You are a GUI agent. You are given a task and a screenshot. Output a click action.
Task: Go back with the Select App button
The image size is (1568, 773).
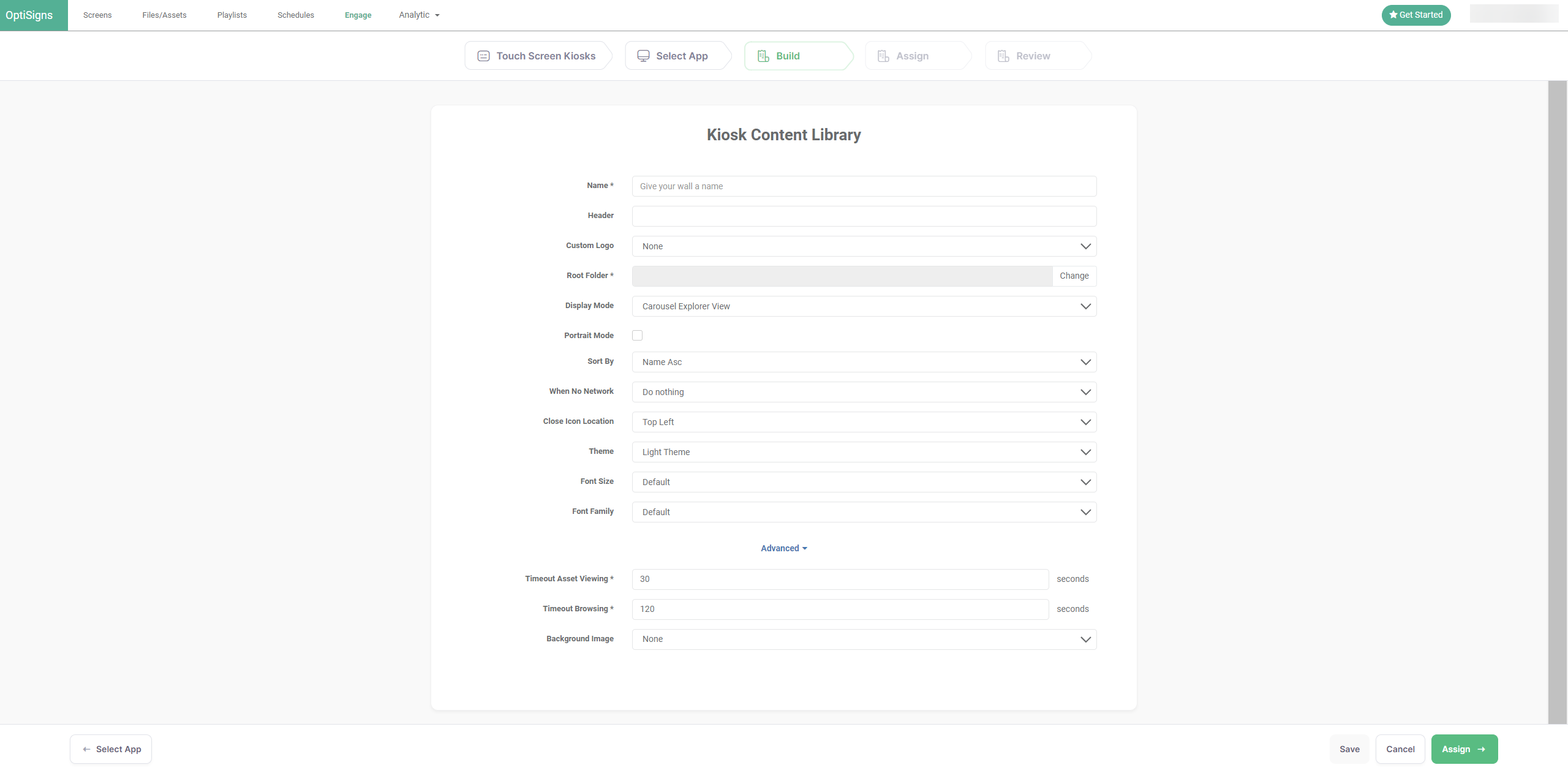(111, 749)
